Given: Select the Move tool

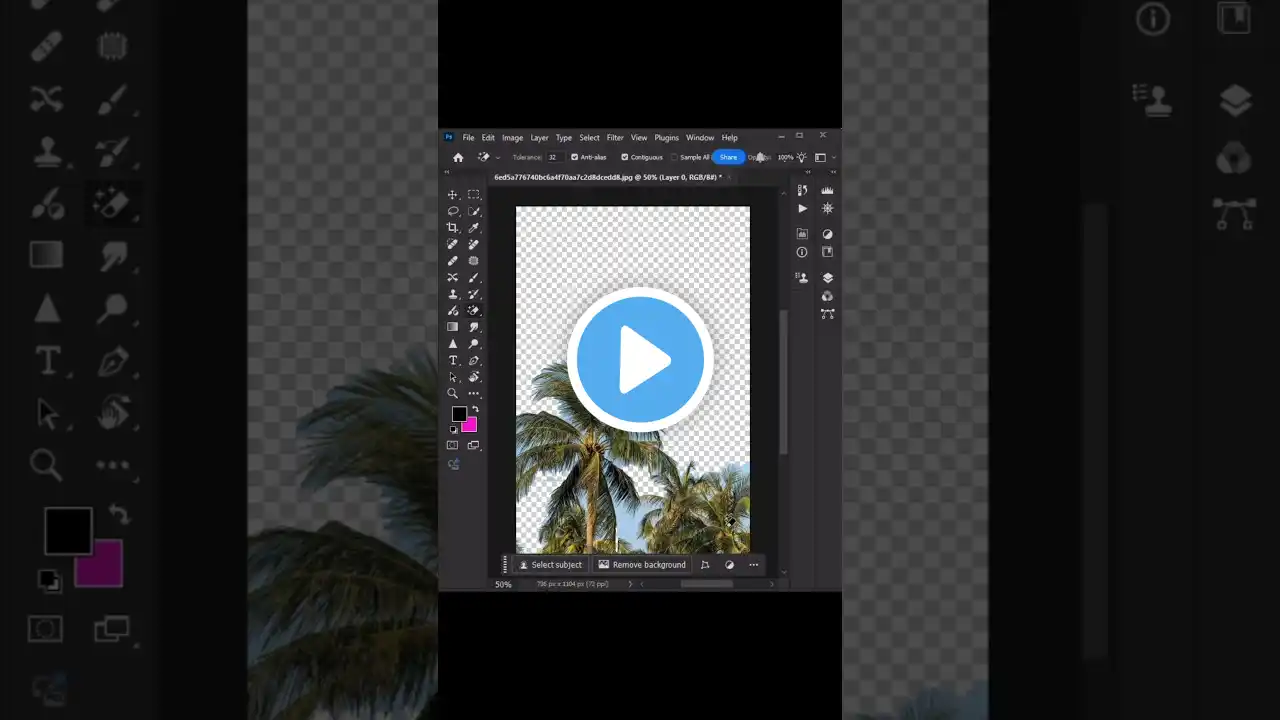Looking at the screenshot, I should (452, 195).
